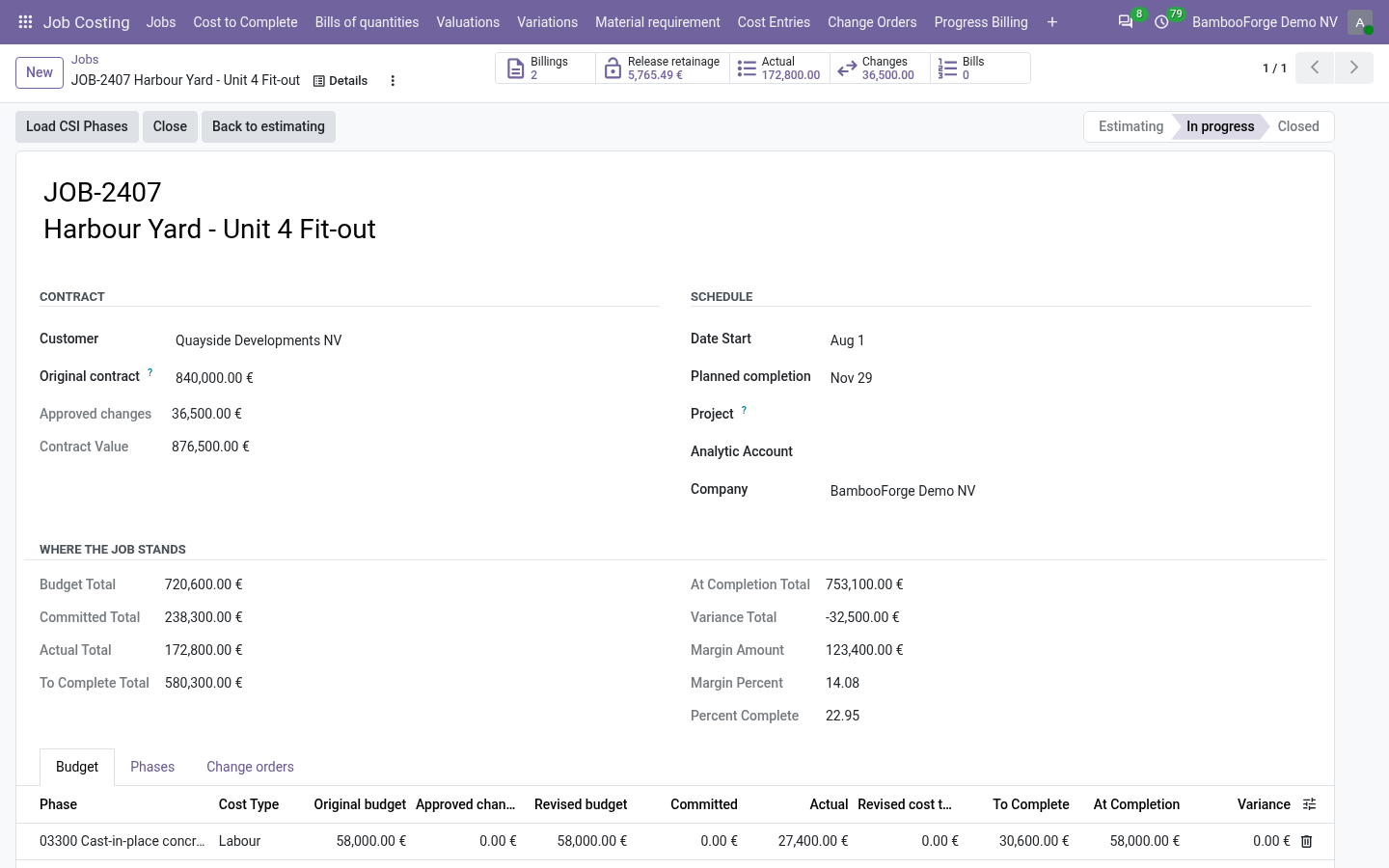Screen dimensions: 1389x868
Task: Open Billings stat button
Action: (x=545, y=68)
